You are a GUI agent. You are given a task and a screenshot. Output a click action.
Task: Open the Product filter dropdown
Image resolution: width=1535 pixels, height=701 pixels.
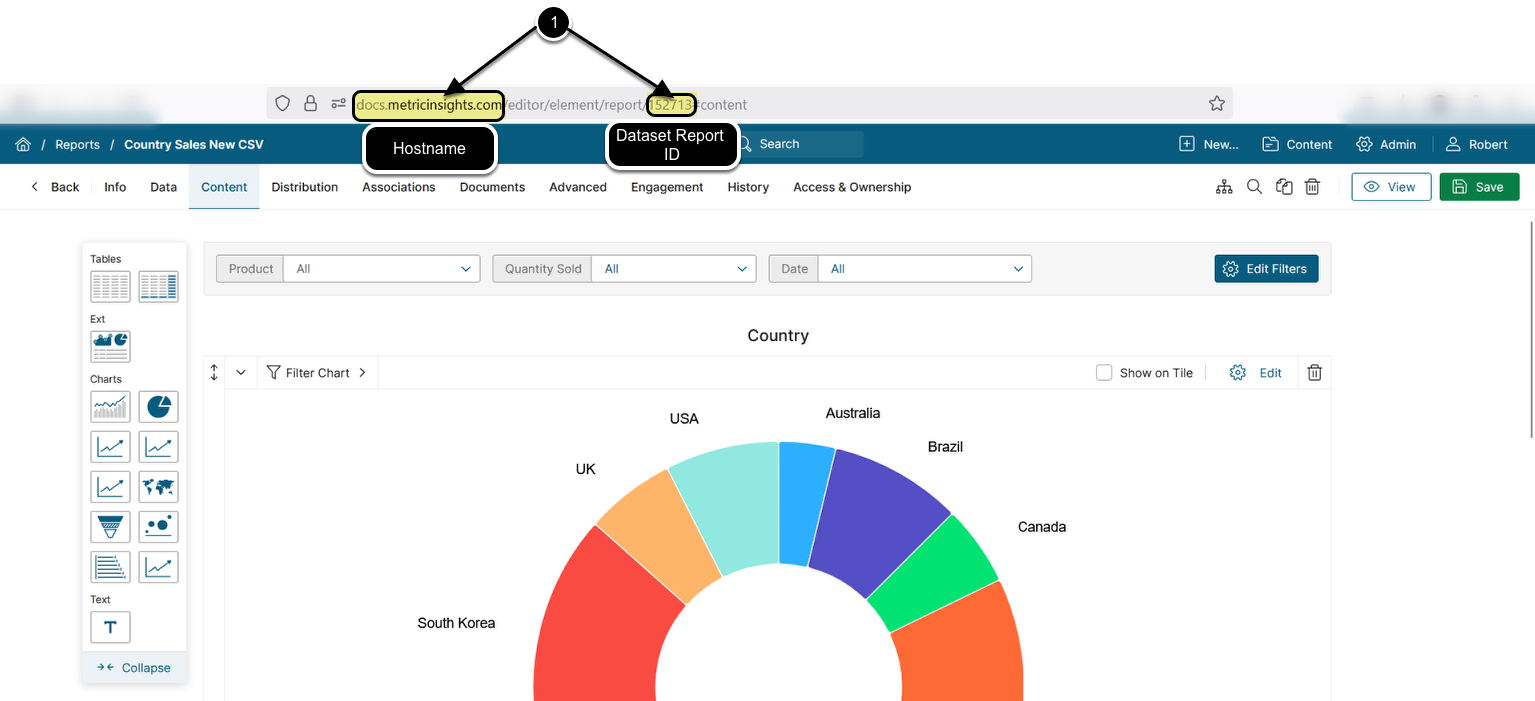point(382,269)
